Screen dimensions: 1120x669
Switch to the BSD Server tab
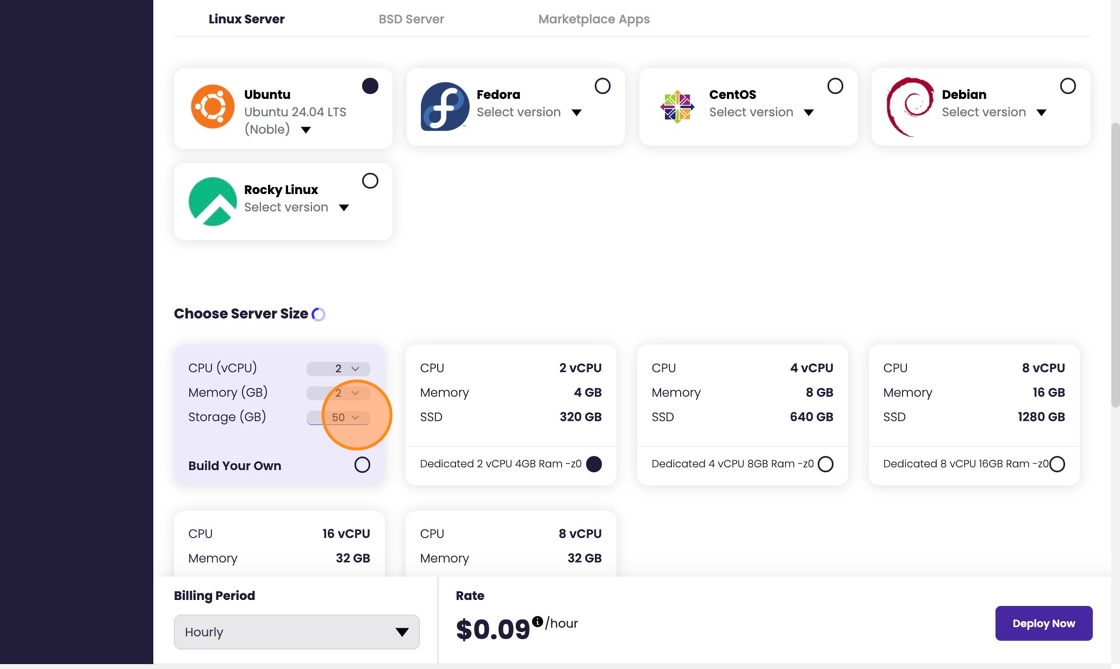[411, 19]
